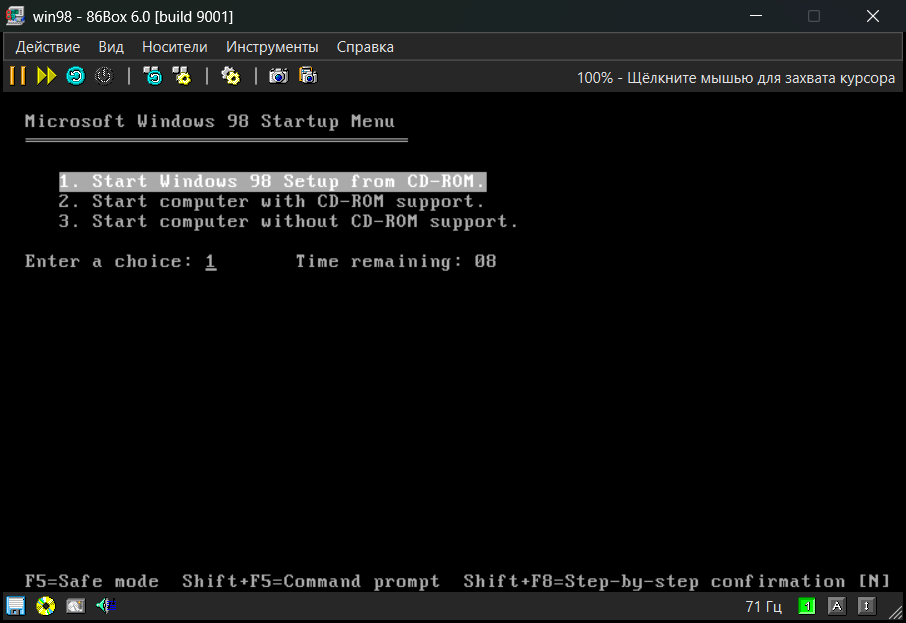Screen dimensions: 906x623
Task: Click the 'Microsoft Windows 98 Startup Menu' heading
Action: pos(210,121)
